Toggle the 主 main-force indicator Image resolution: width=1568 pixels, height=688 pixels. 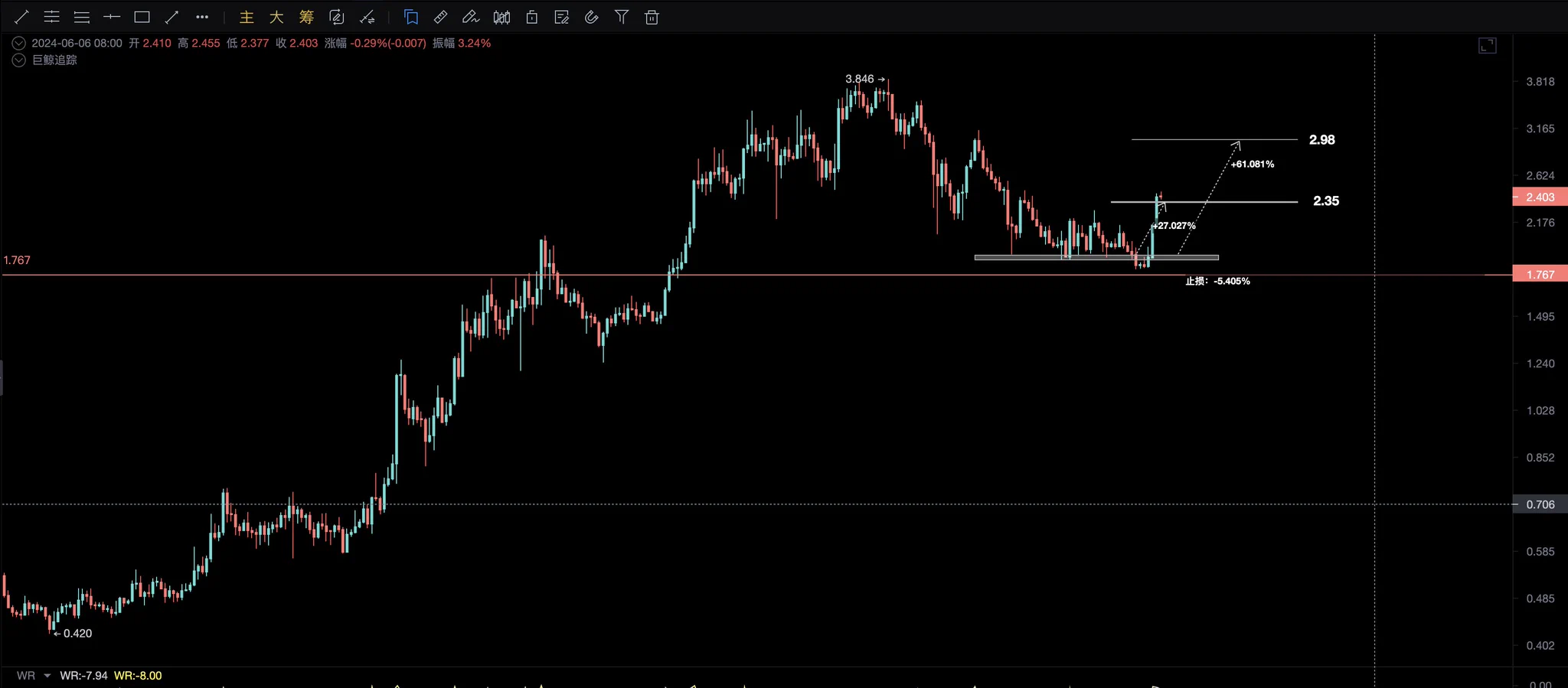pyautogui.click(x=247, y=17)
